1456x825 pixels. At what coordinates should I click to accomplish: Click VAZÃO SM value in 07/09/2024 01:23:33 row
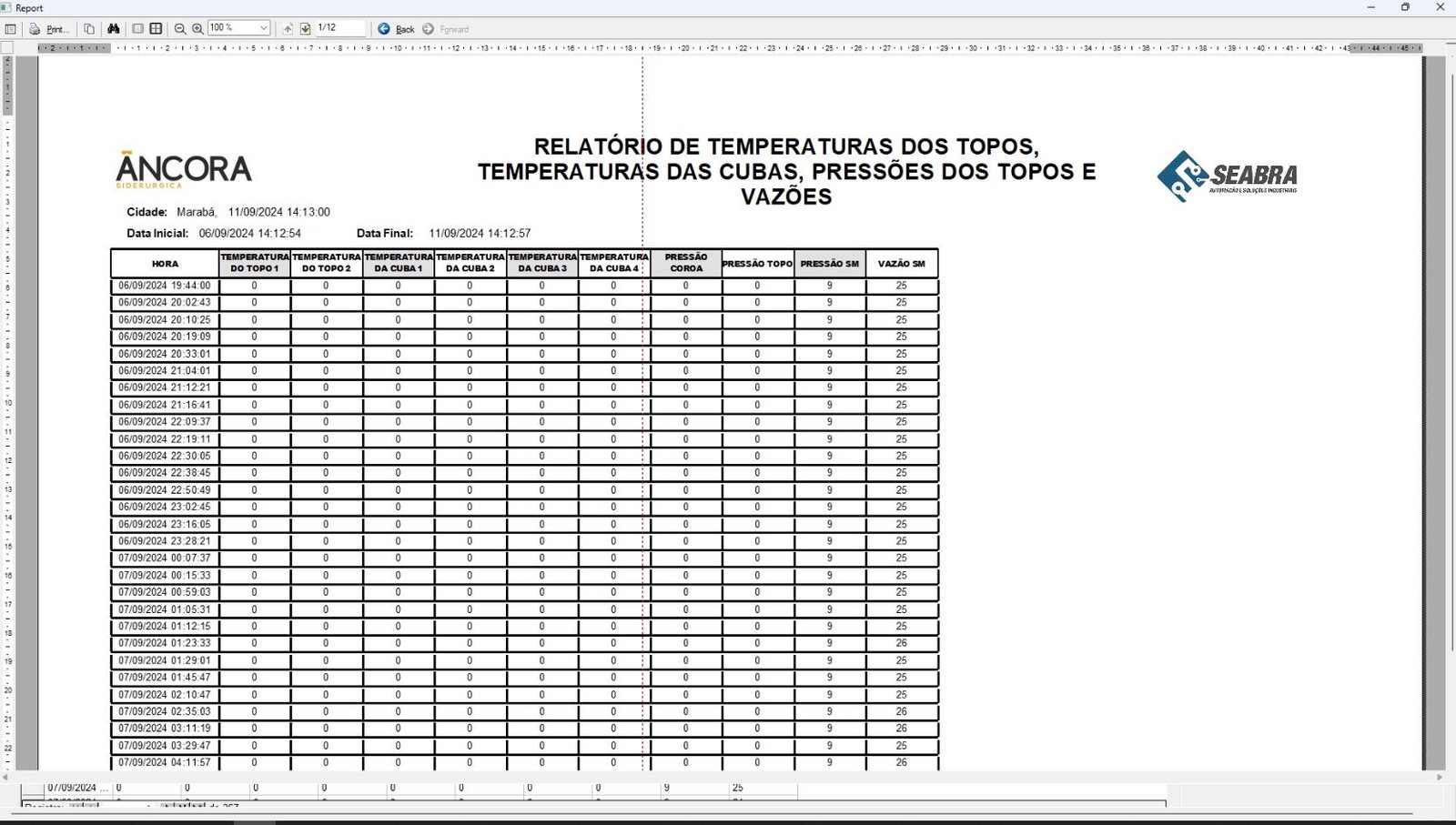click(902, 643)
